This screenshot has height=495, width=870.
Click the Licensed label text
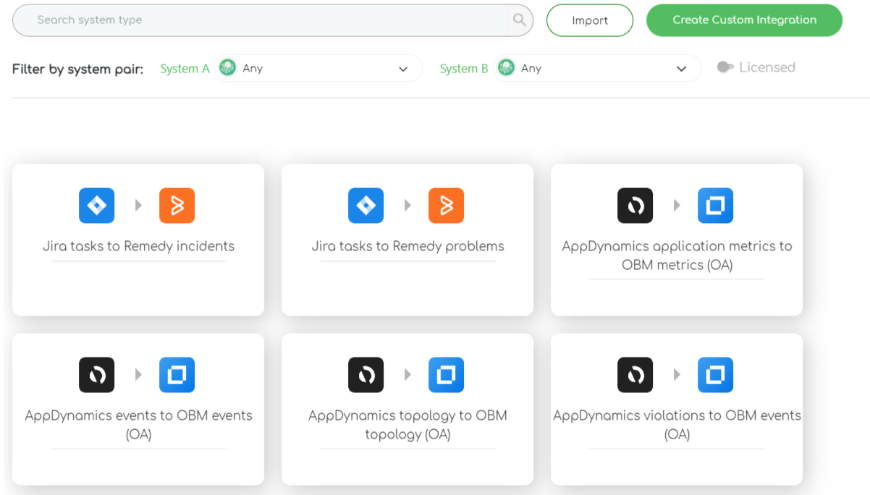point(767,67)
